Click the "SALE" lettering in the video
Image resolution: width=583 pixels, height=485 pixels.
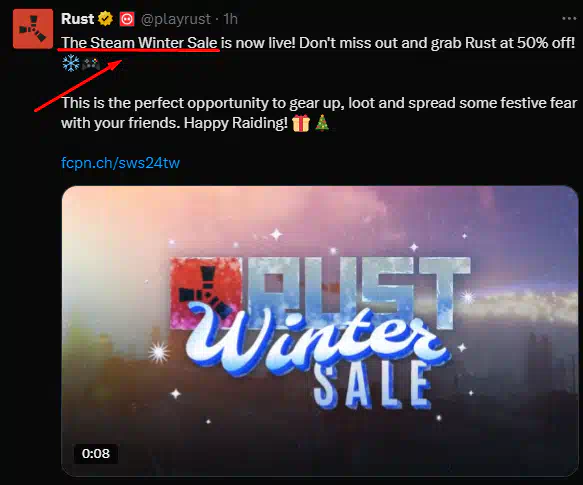coord(373,387)
